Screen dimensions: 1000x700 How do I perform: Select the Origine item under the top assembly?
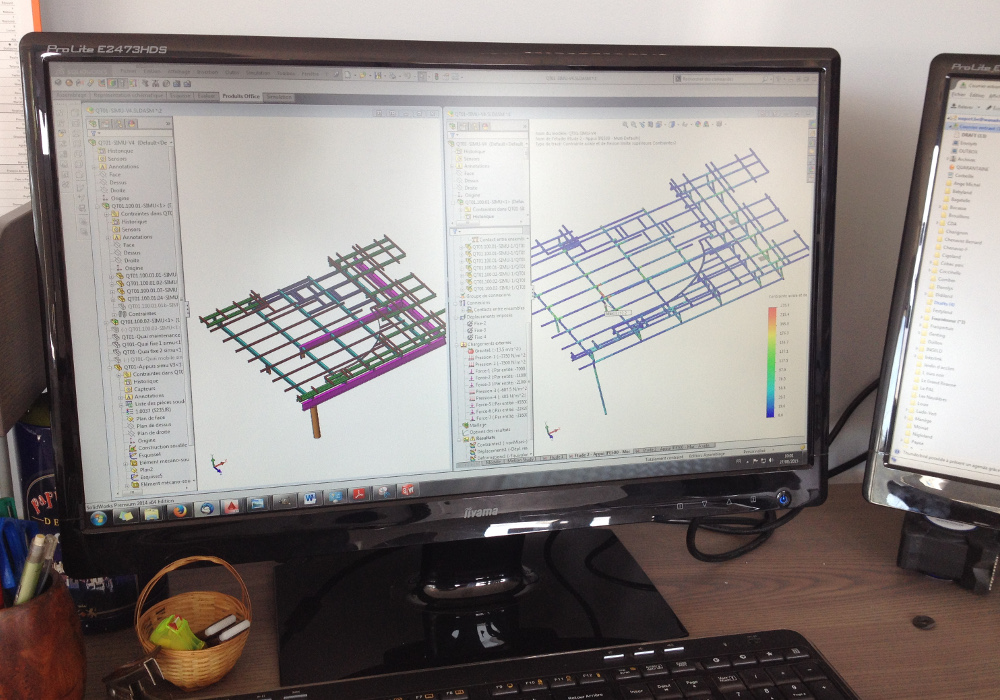pyautogui.click(x=115, y=198)
